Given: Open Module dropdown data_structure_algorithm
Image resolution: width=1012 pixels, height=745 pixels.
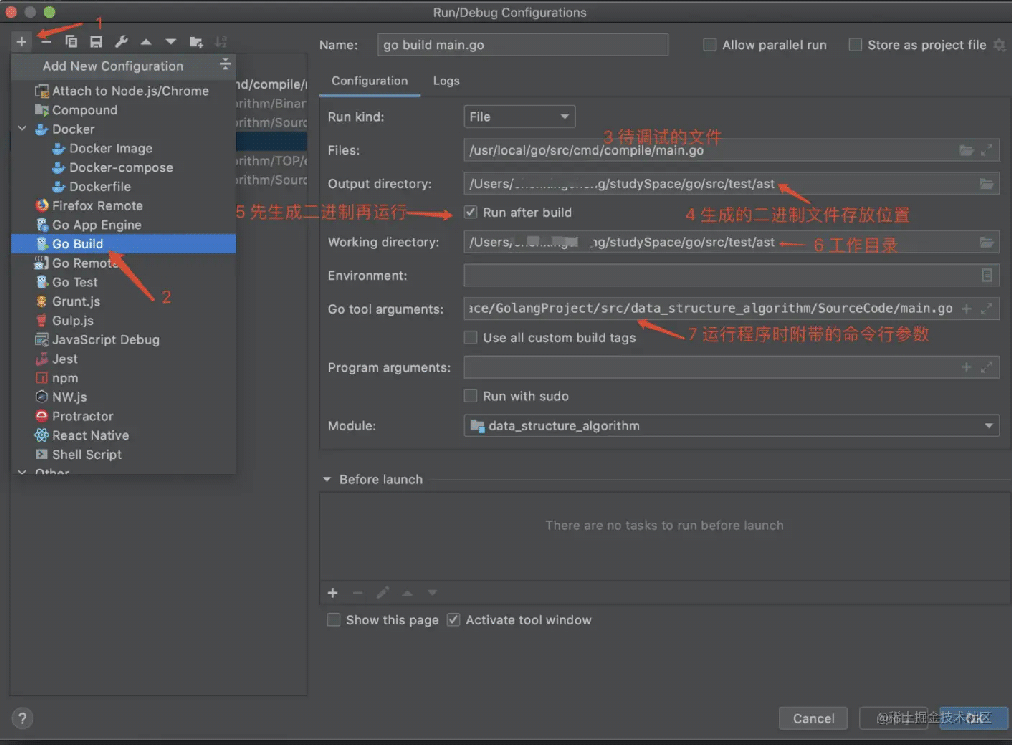Looking at the screenshot, I should coord(731,426).
